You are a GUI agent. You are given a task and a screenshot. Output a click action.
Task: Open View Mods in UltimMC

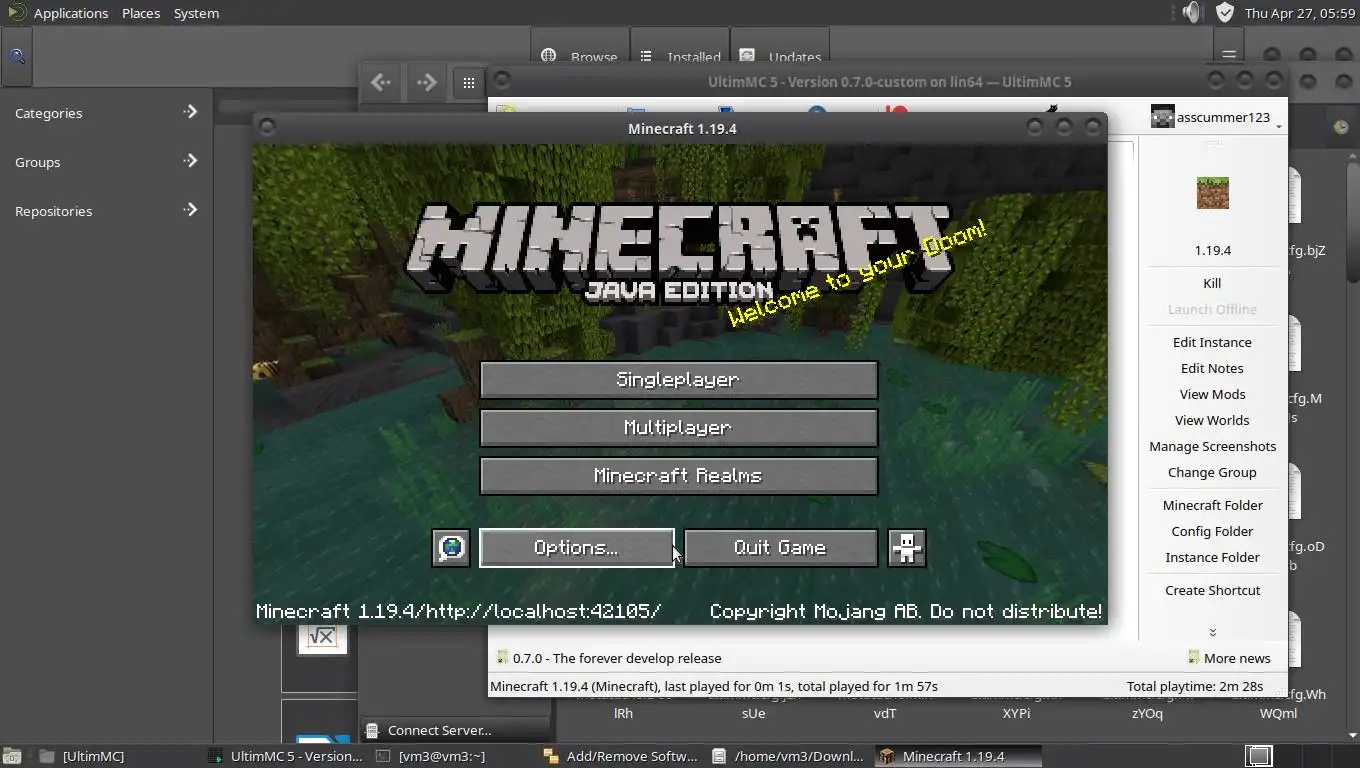(x=1212, y=394)
